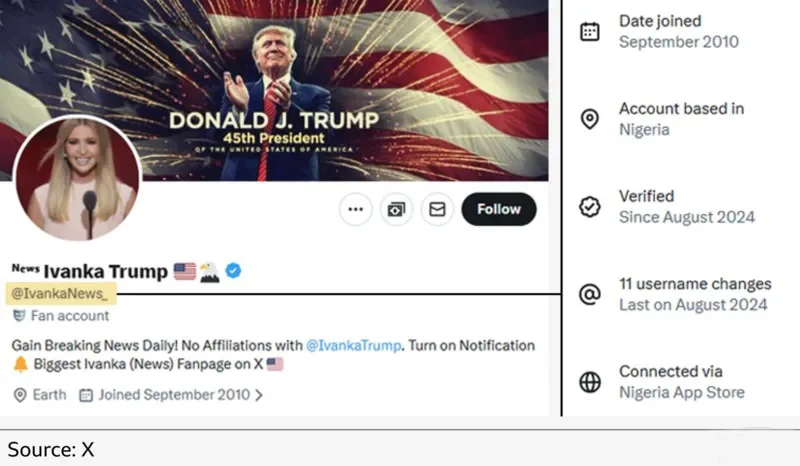Click the Earth location text
This screenshot has height=466, width=800.
(x=49, y=395)
